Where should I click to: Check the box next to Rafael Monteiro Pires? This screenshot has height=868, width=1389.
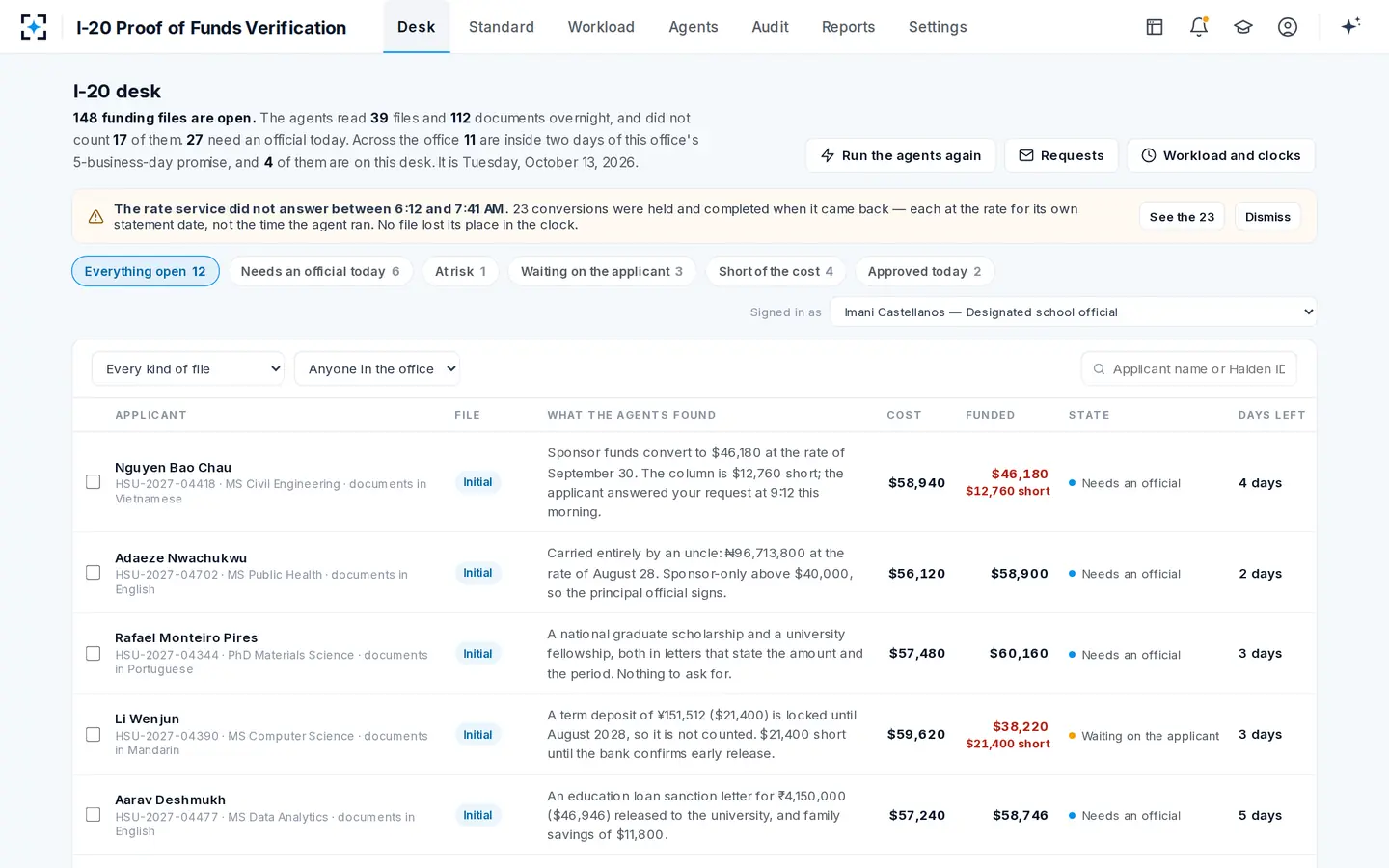[94, 654]
